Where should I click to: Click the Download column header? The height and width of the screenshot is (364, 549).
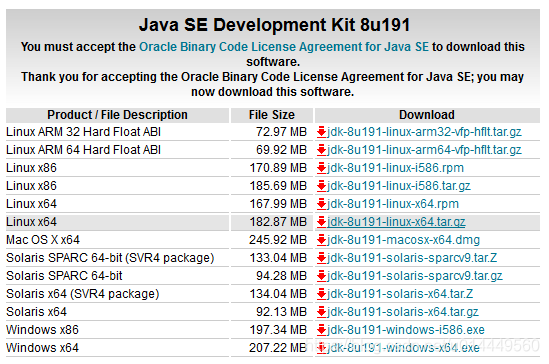point(427,115)
